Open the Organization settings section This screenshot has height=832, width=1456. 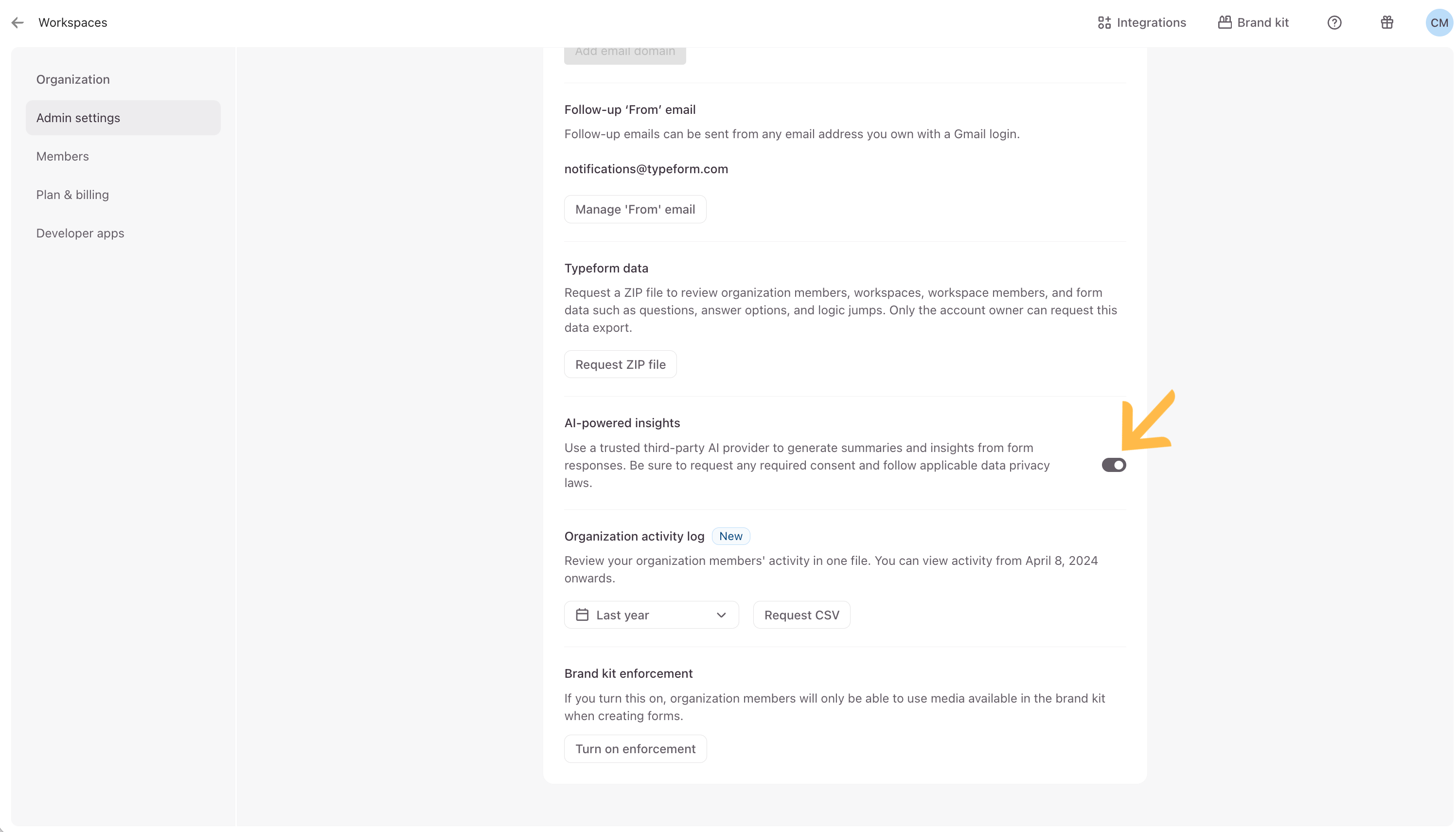coord(73,79)
